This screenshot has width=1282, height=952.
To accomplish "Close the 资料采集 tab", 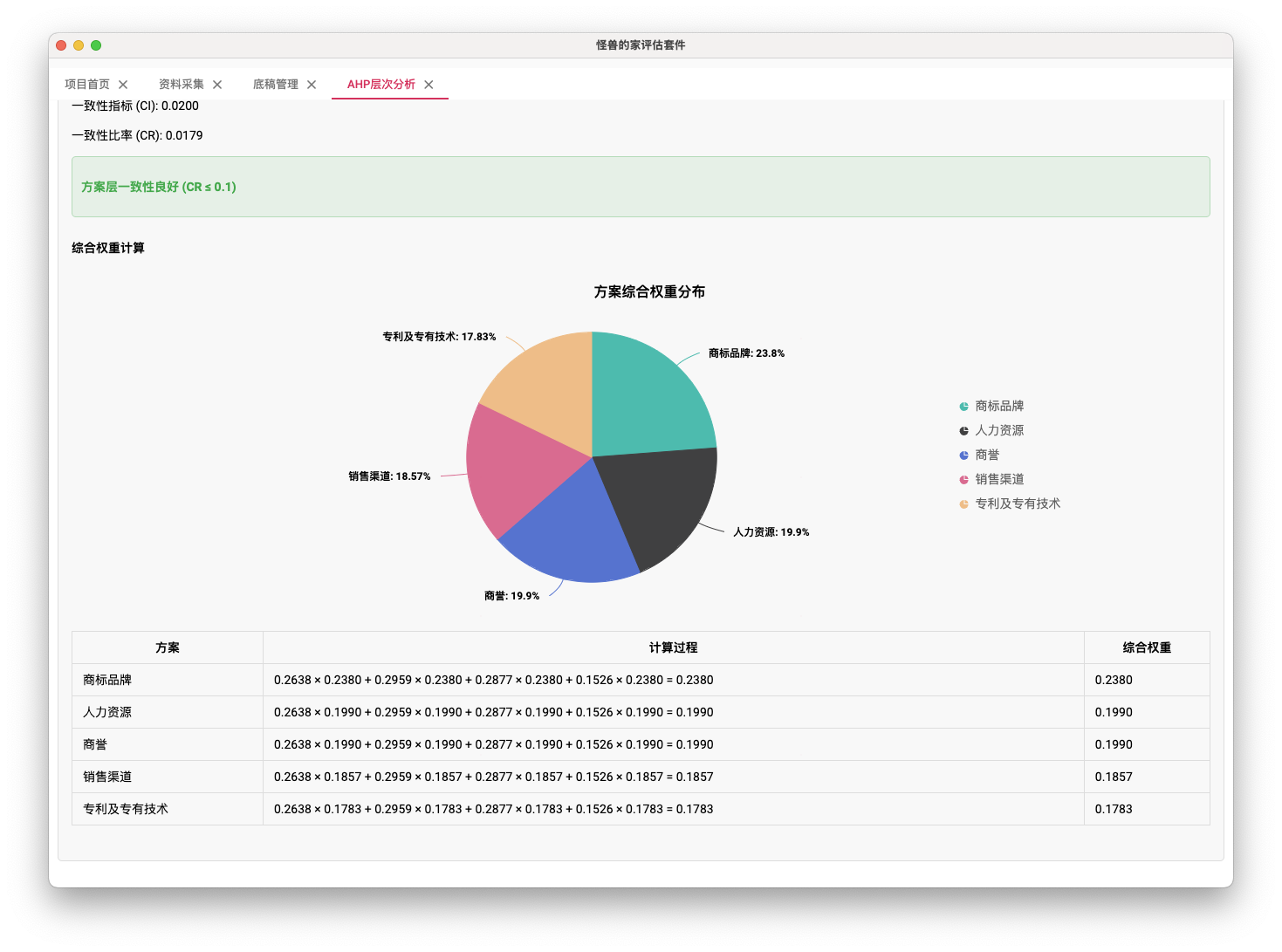I will click(217, 85).
